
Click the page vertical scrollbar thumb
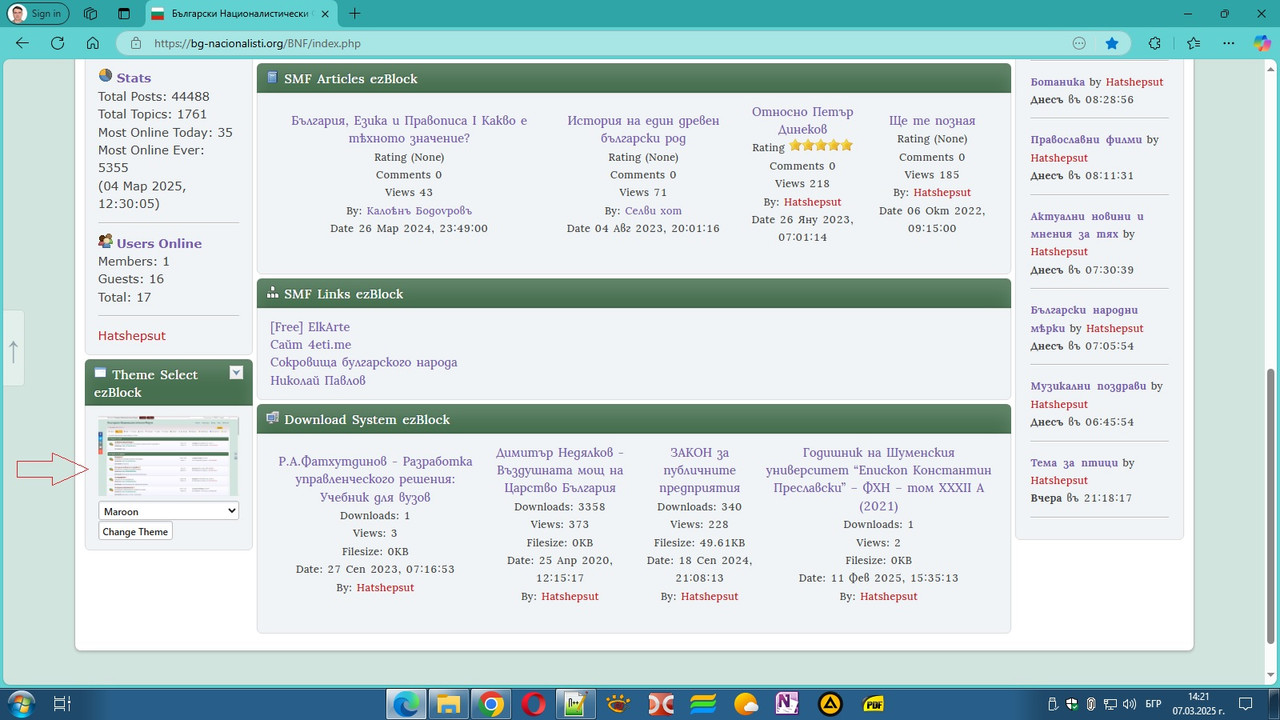1271,507
